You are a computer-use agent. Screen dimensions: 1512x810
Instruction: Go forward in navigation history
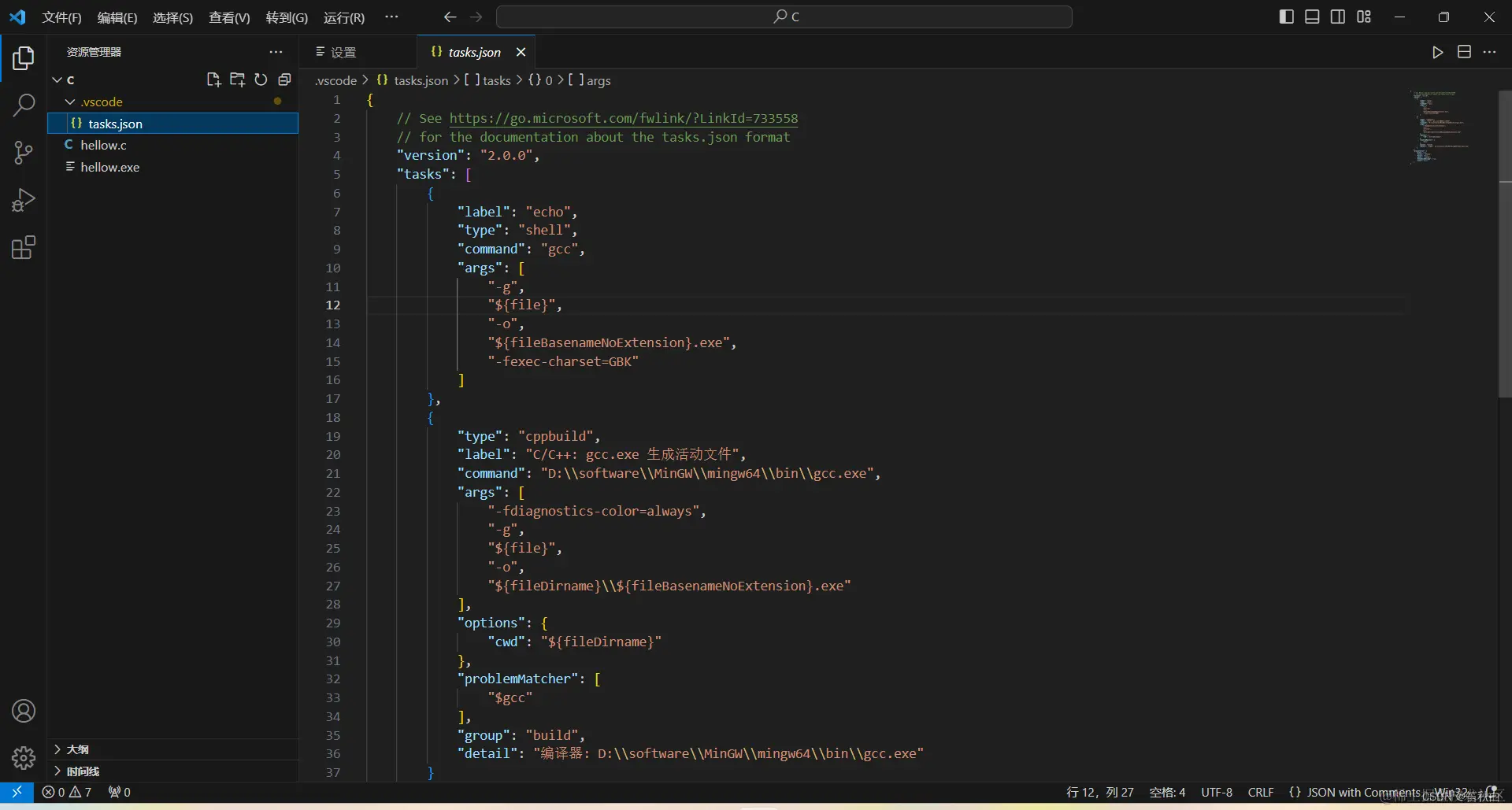pos(476,17)
